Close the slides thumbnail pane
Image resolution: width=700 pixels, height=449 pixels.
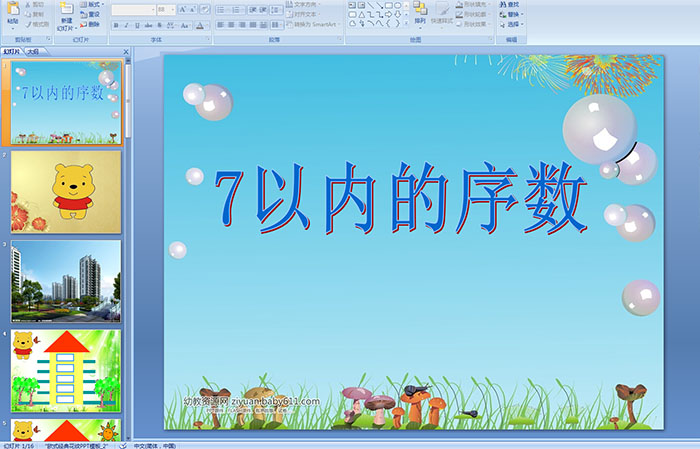(x=126, y=52)
